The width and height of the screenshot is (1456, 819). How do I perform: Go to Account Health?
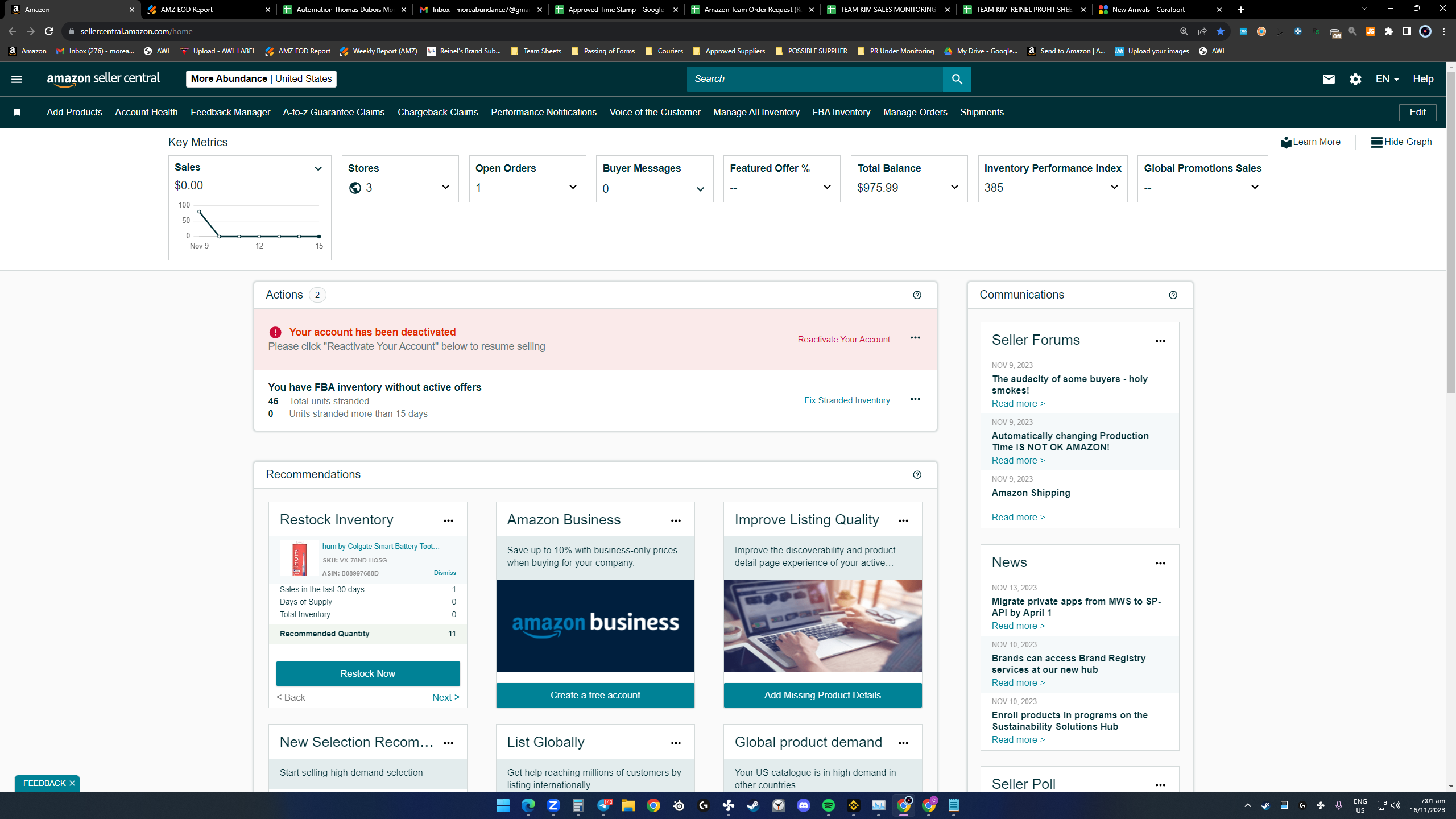(x=146, y=113)
